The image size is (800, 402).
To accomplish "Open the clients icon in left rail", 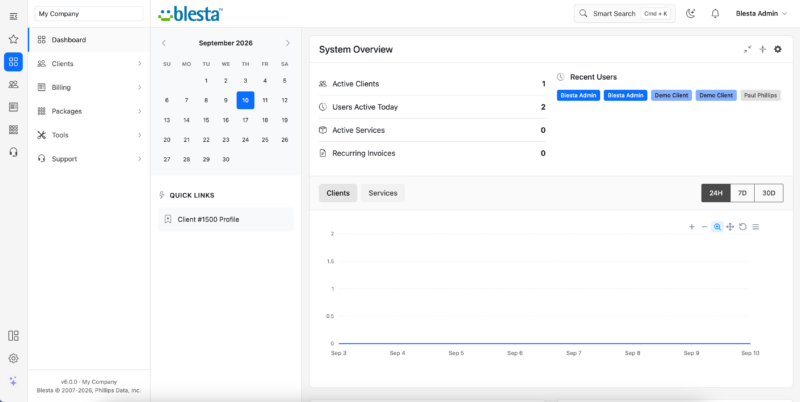I will [x=13, y=85].
